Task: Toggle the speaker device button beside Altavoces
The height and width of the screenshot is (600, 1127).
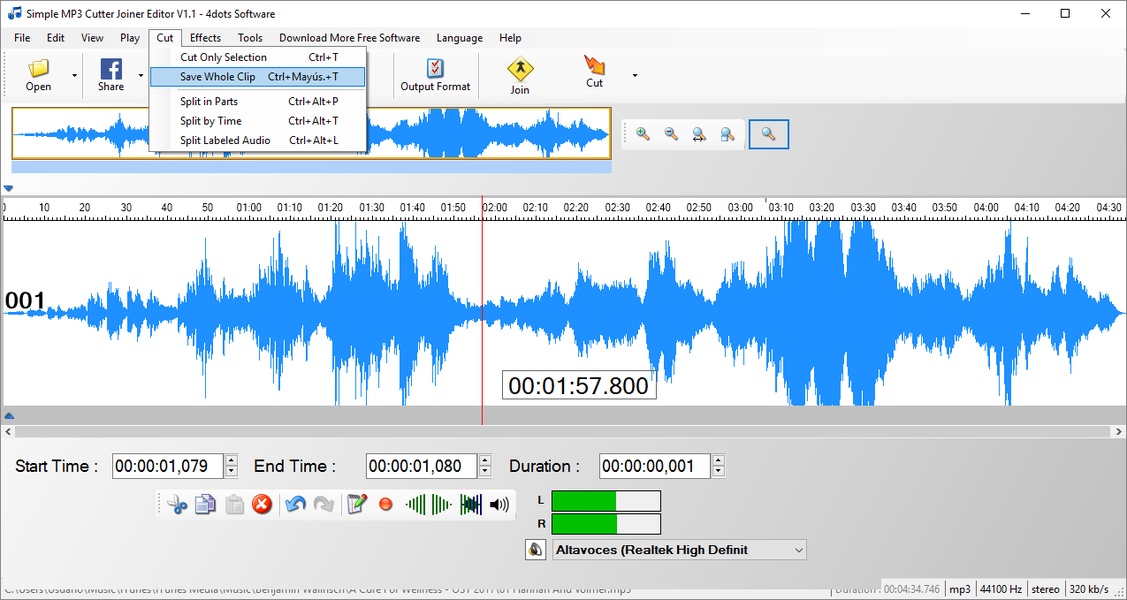Action: pyautogui.click(x=536, y=550)
